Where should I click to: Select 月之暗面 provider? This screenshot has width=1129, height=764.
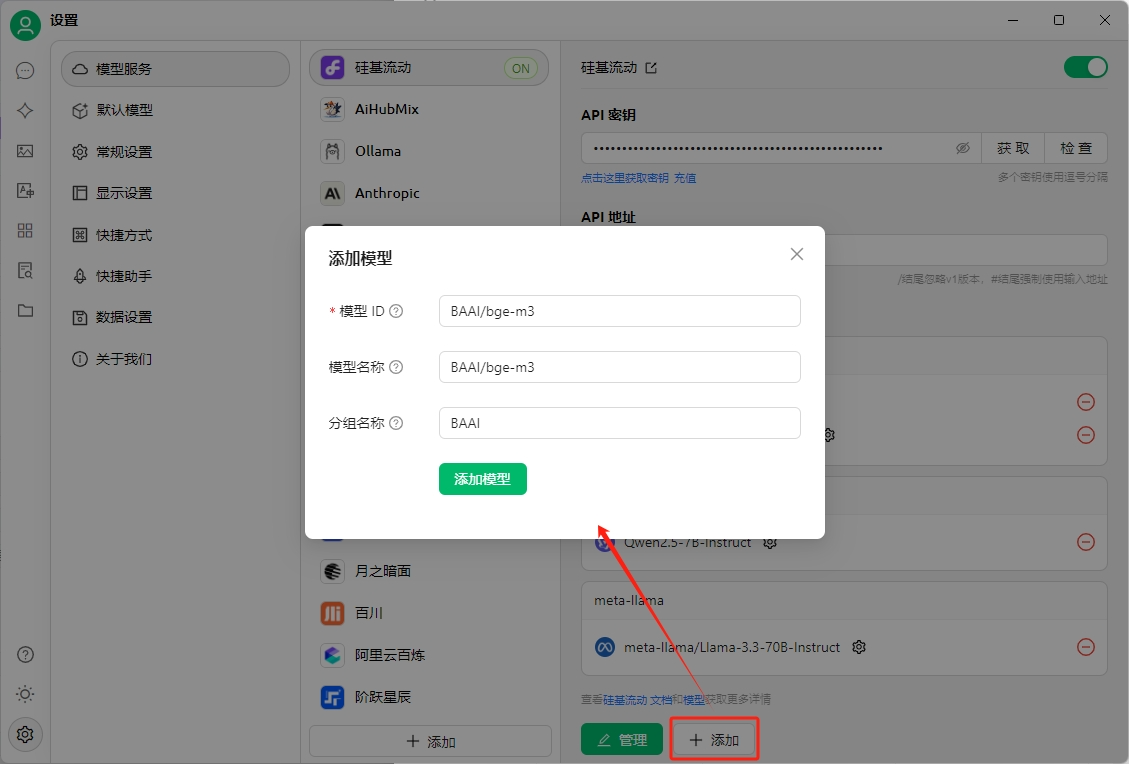(429, 571)
